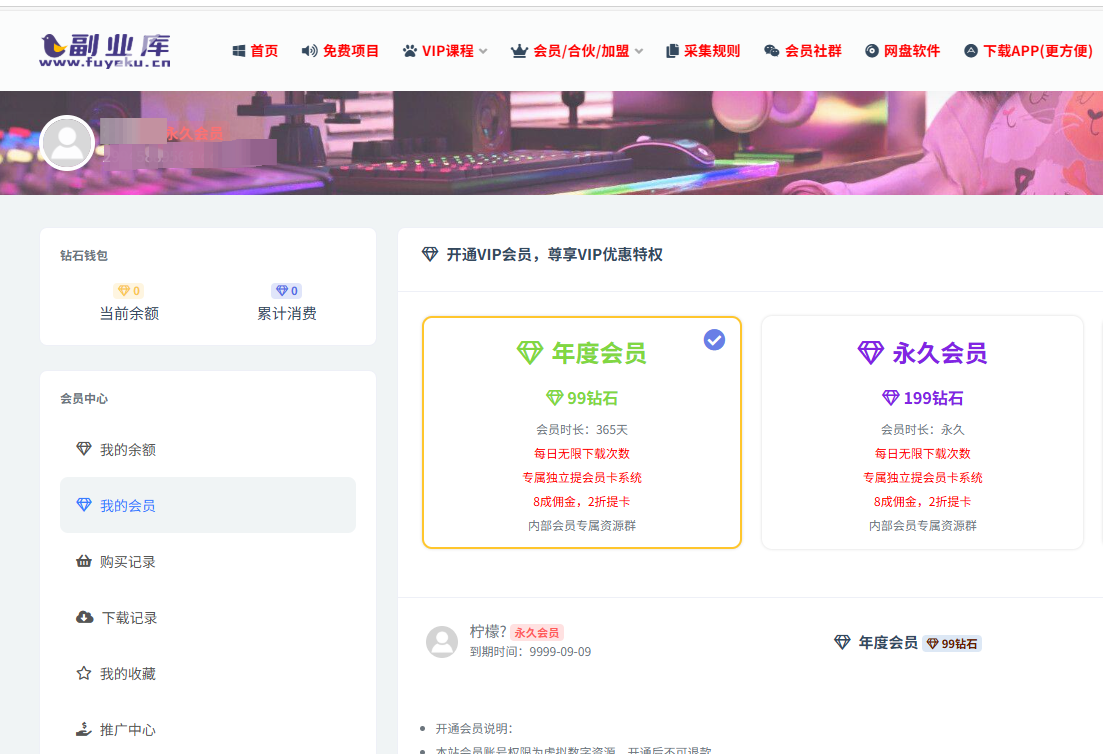Click the 开通会员说明 bullet text

click(x=474, y=728)
